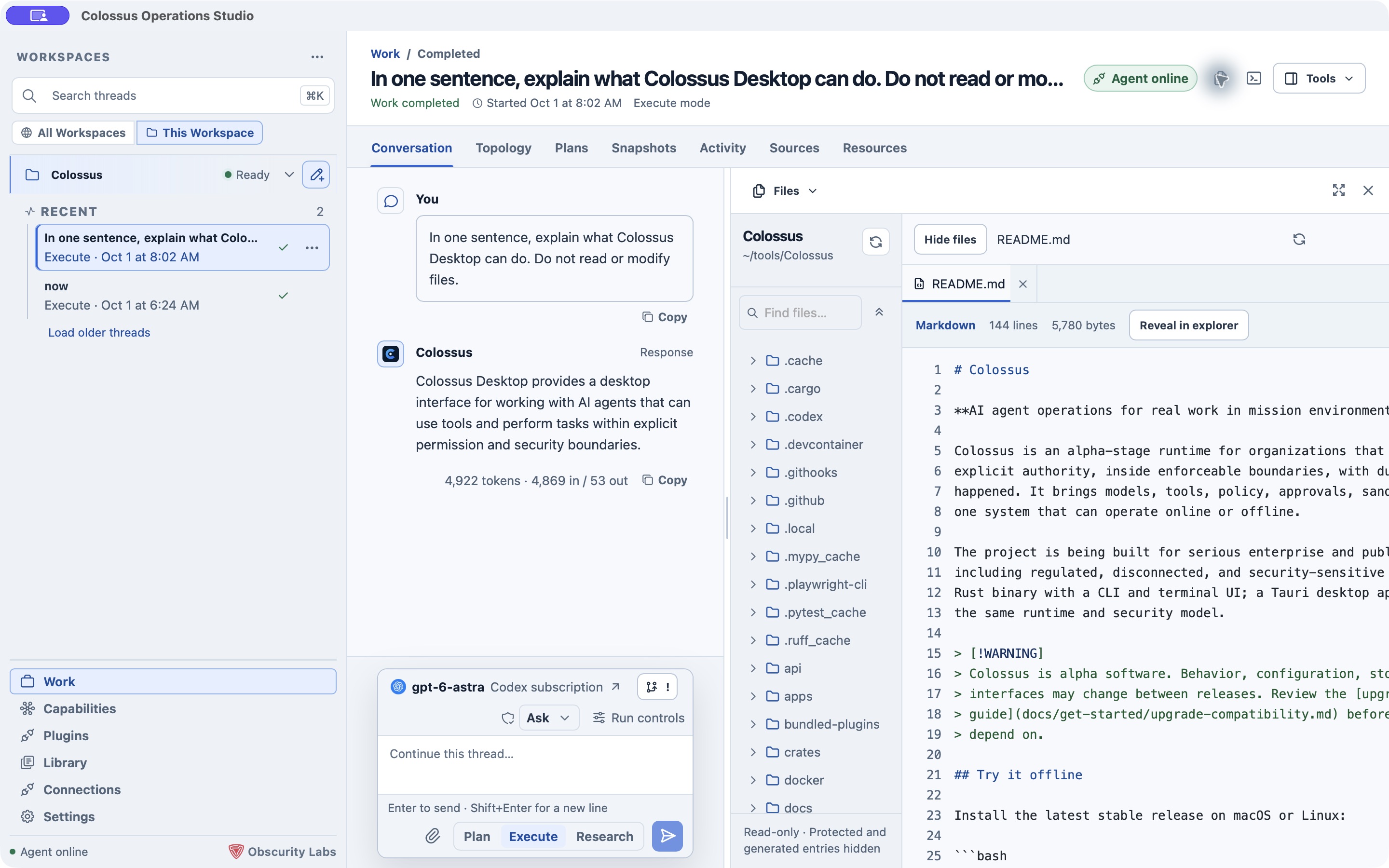The height and width of the screenshot is (868, 1389).
Task: Collapse all folders in file tree
Action: (x=879, y=312)
